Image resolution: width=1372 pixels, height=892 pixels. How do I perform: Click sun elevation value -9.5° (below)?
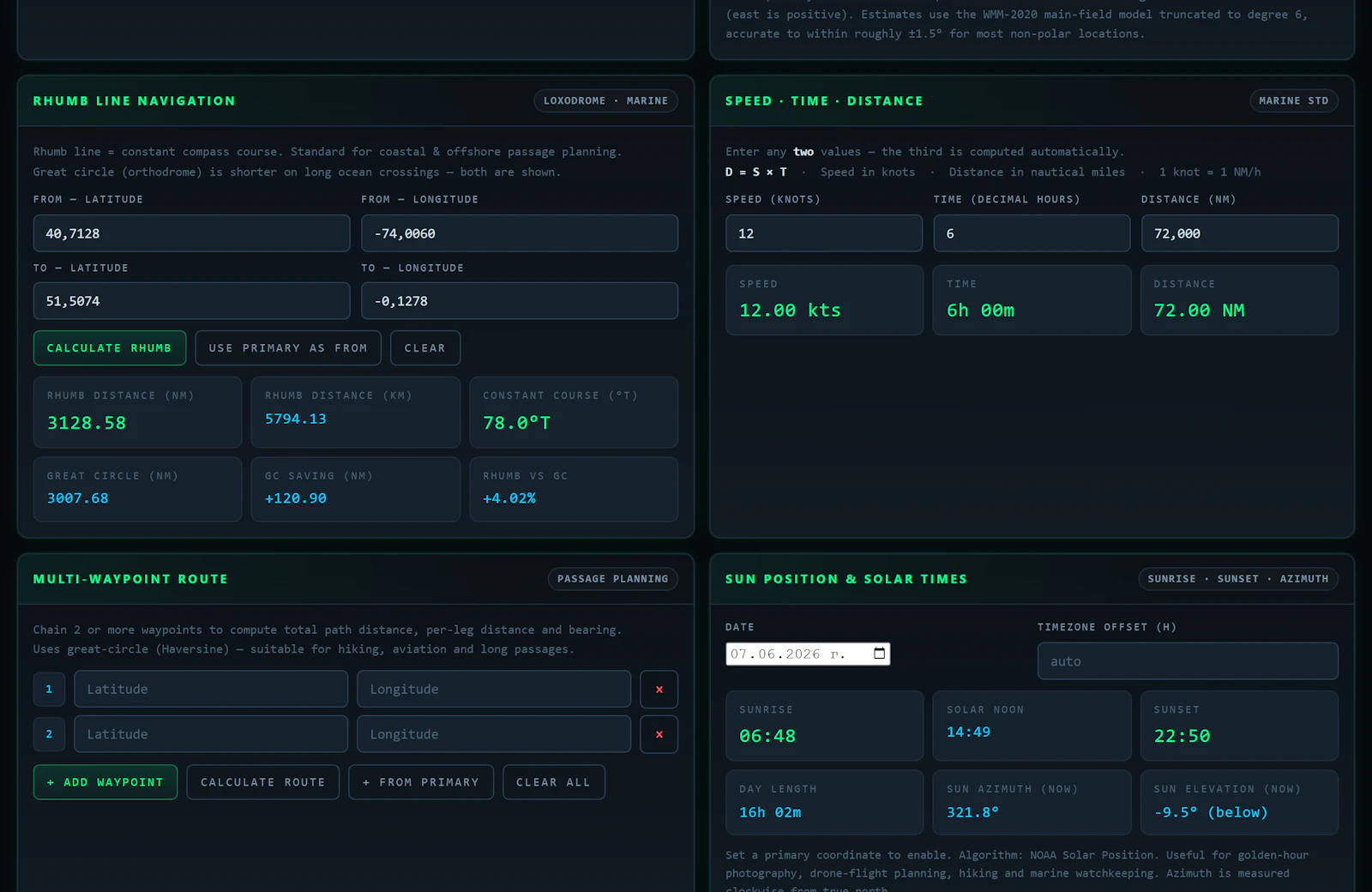[x=1211, y=812]
